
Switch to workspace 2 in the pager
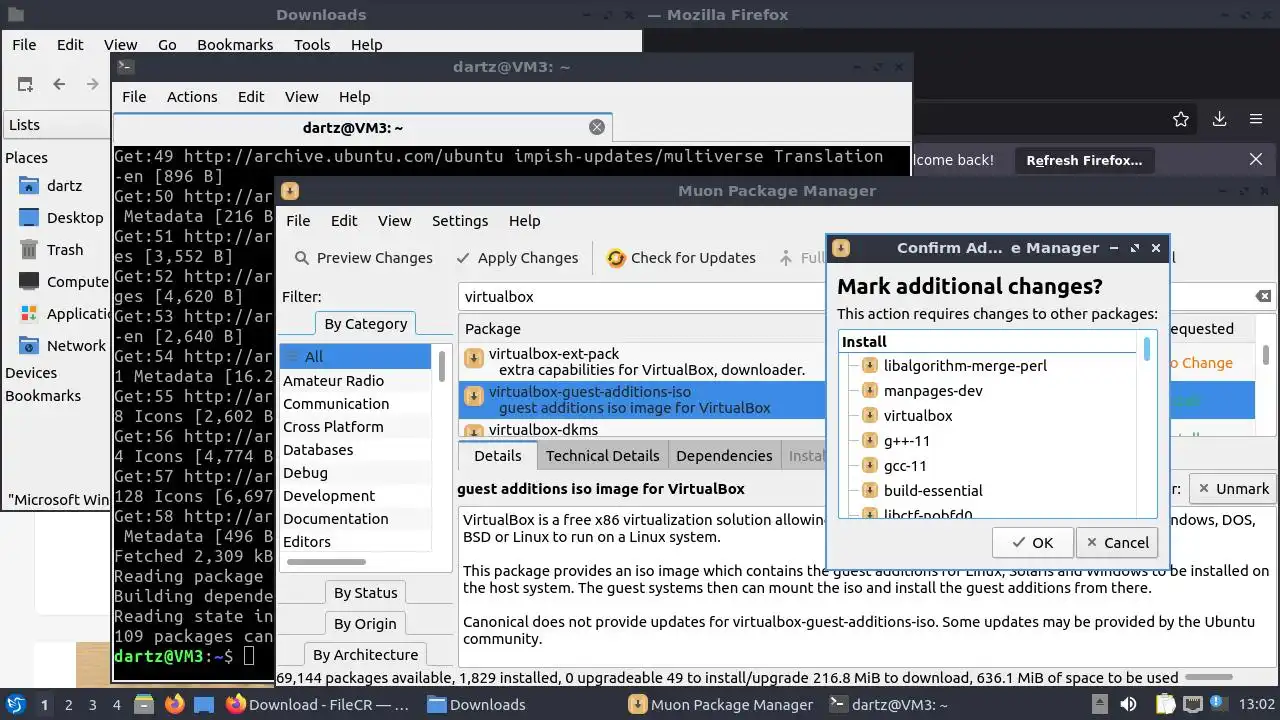coord(68,705)
